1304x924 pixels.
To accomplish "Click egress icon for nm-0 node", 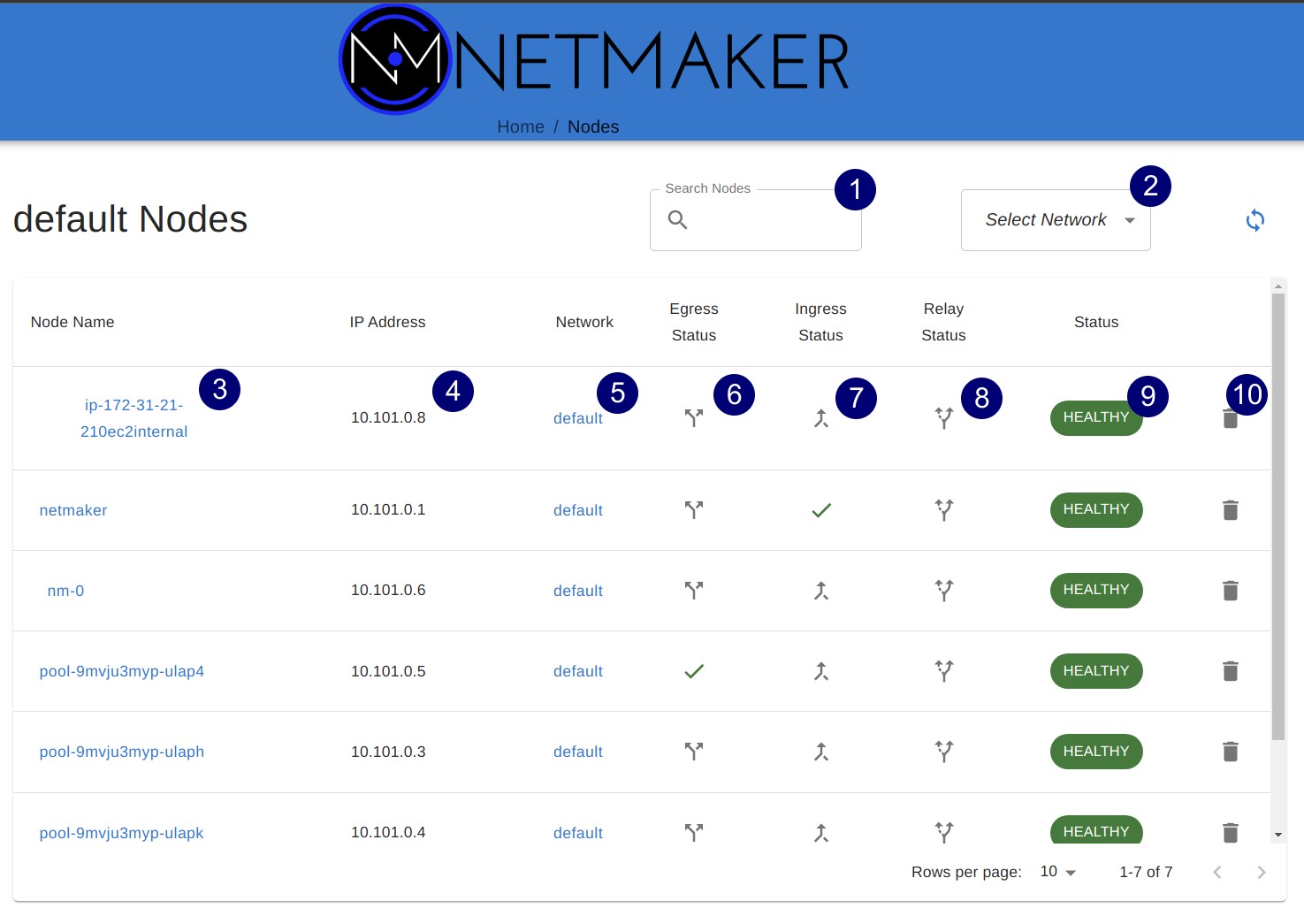I will [x=694, y=591].
